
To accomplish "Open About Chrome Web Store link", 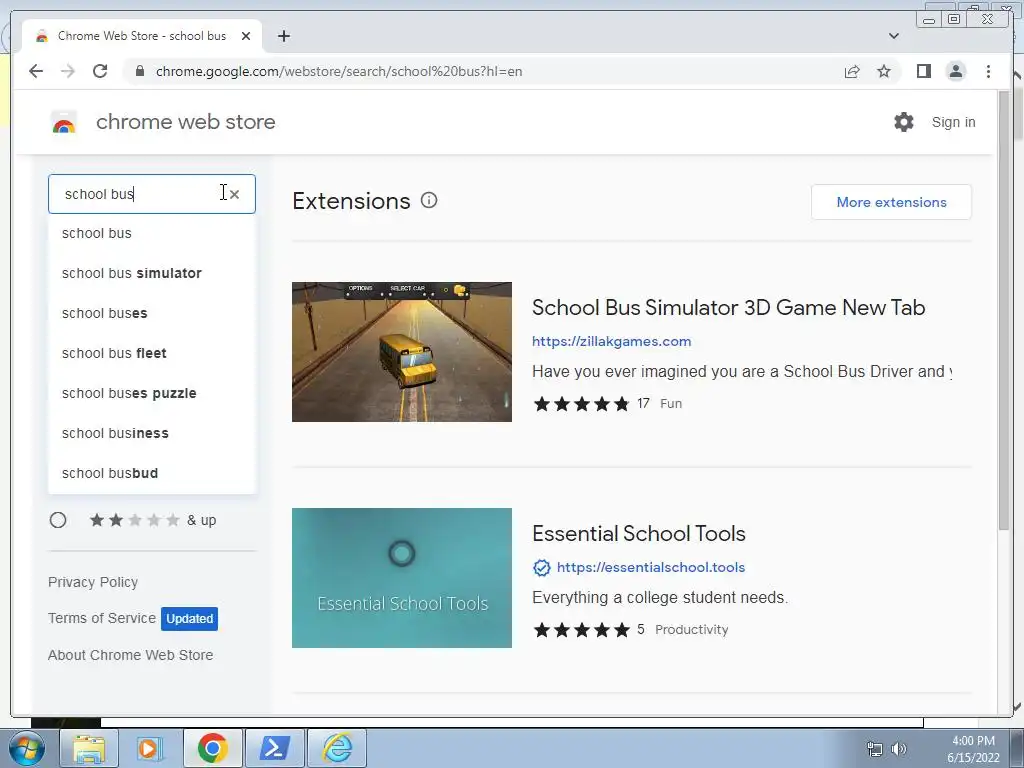I will point(131,655).
